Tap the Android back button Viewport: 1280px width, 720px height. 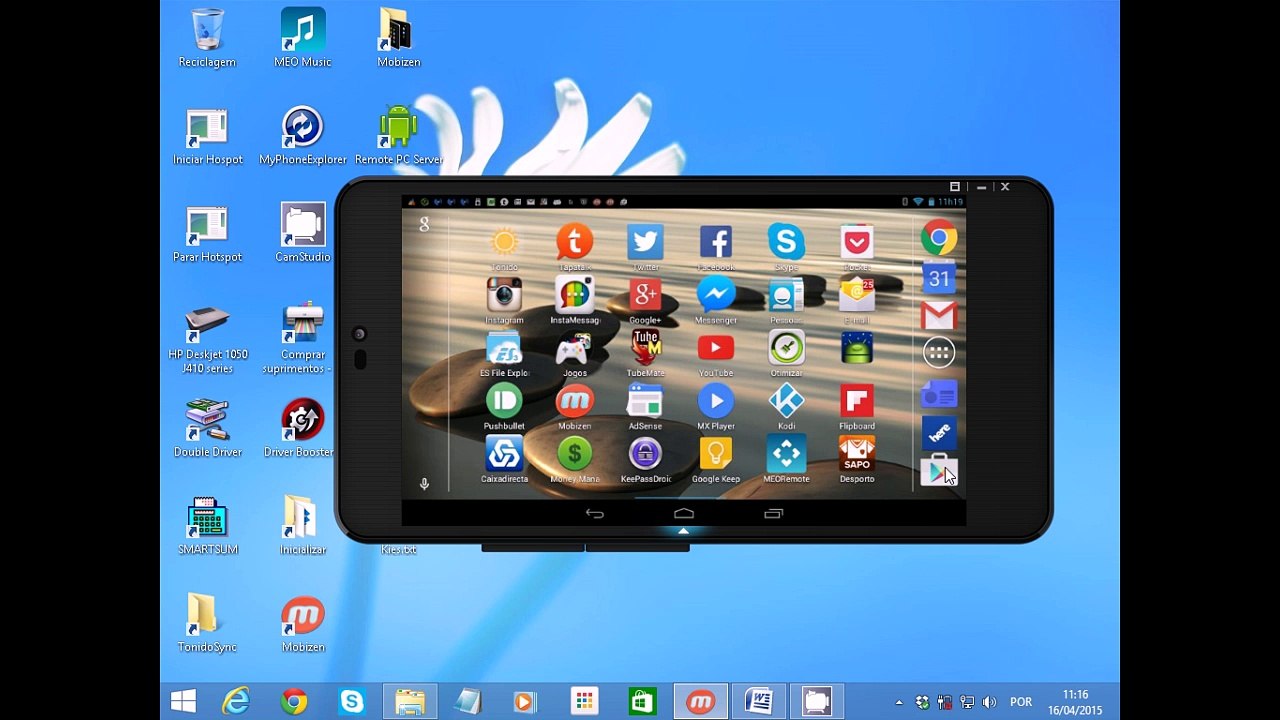coord(595,514)
